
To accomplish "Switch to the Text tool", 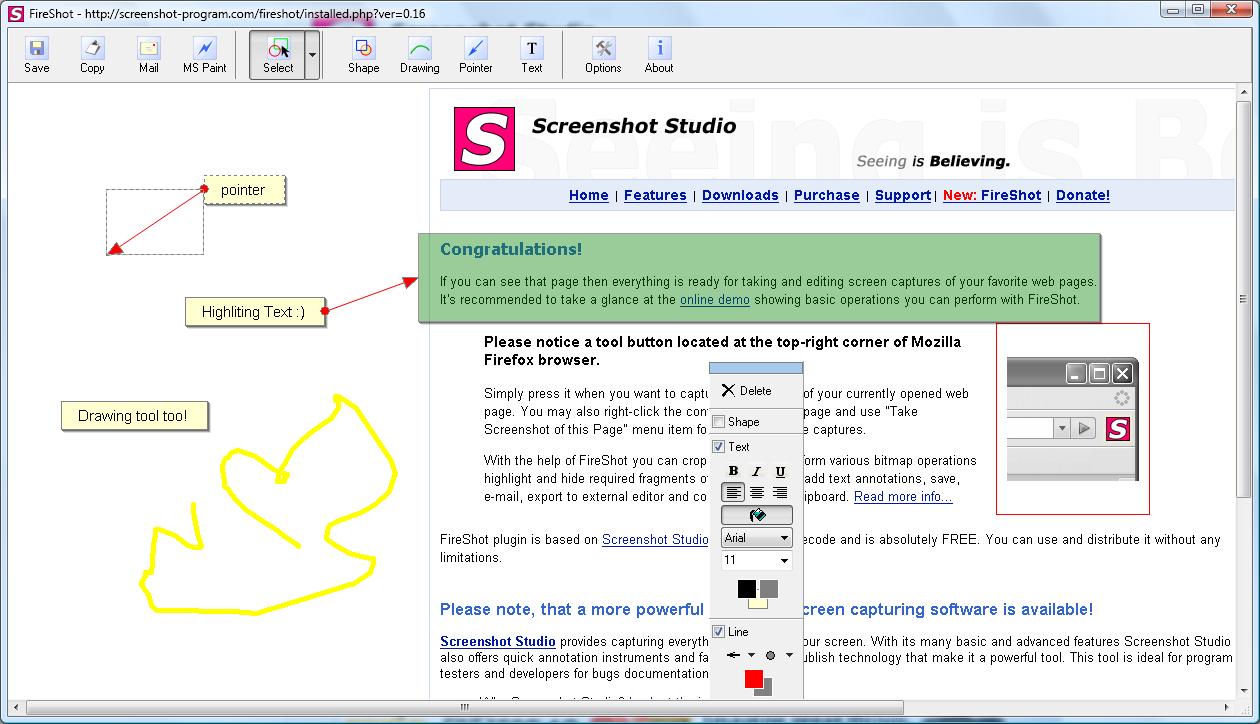I will (531, 55).
